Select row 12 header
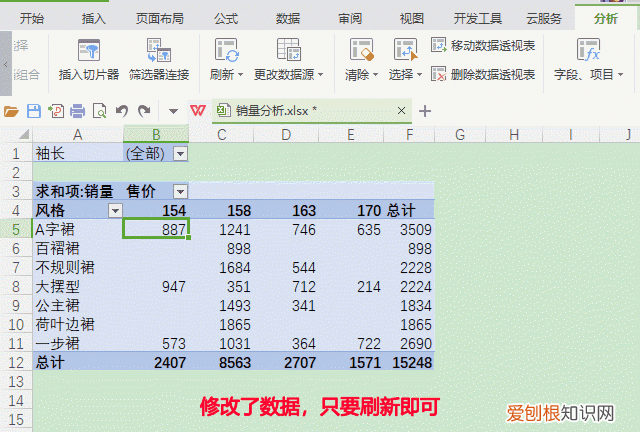Image resolution: width=640 pixels, height=432 pixels. [x=16, y=363]
